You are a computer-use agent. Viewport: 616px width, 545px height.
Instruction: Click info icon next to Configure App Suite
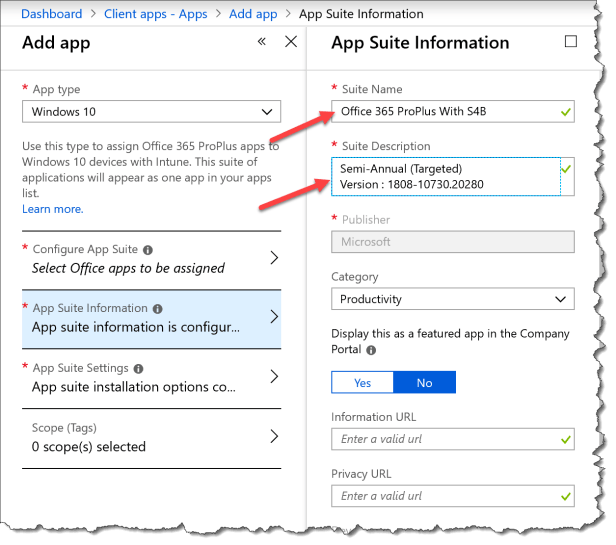coord(148,250)
